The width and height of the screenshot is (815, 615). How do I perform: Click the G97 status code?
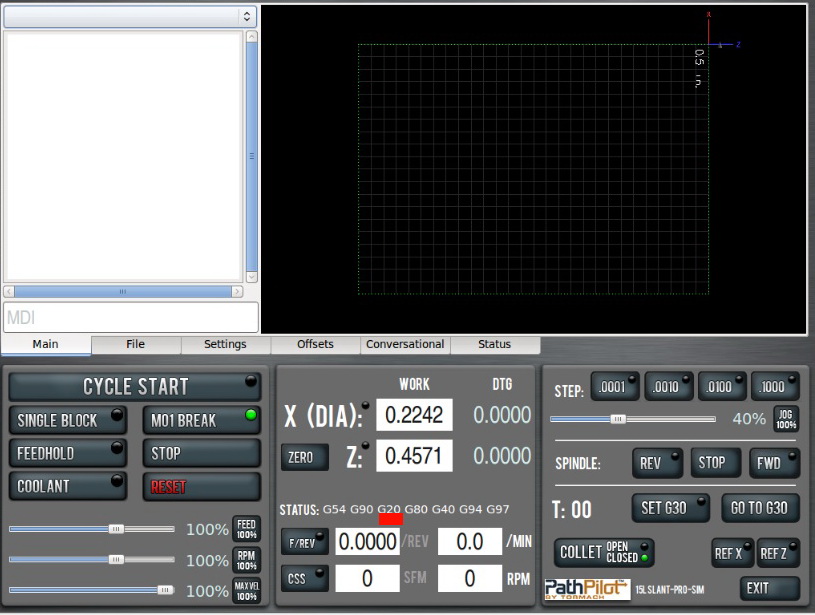pyautogui.click(x=497, y=509)
